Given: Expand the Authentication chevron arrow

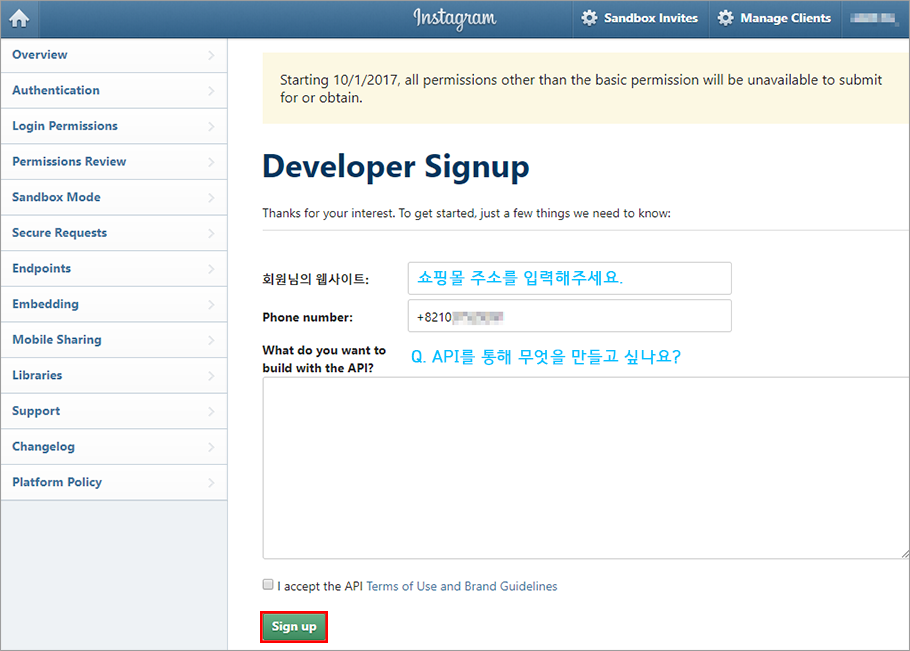Looking at the screenshot, I should [211, 91].
